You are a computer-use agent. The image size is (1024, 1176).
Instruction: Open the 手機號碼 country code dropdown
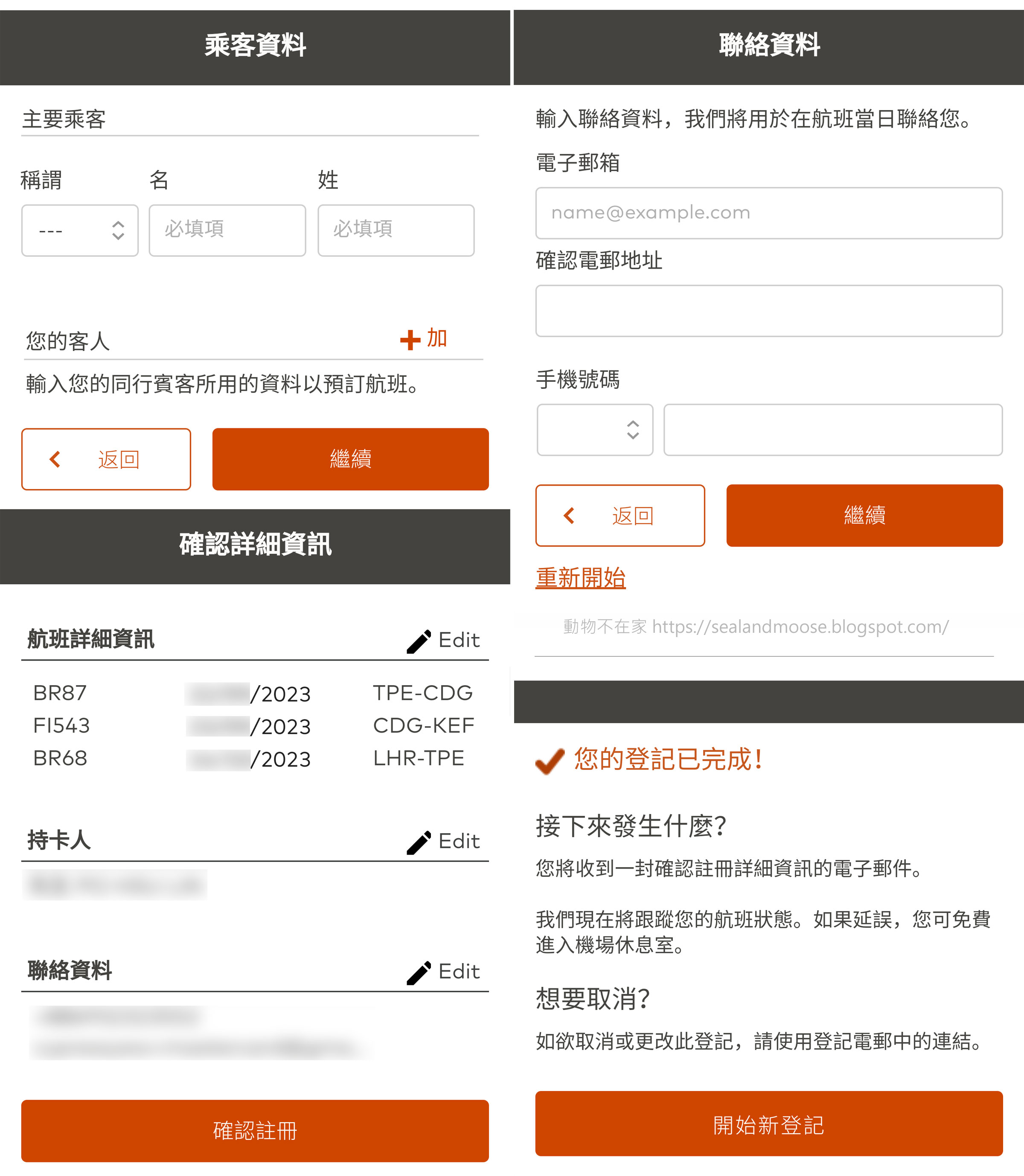595,430
